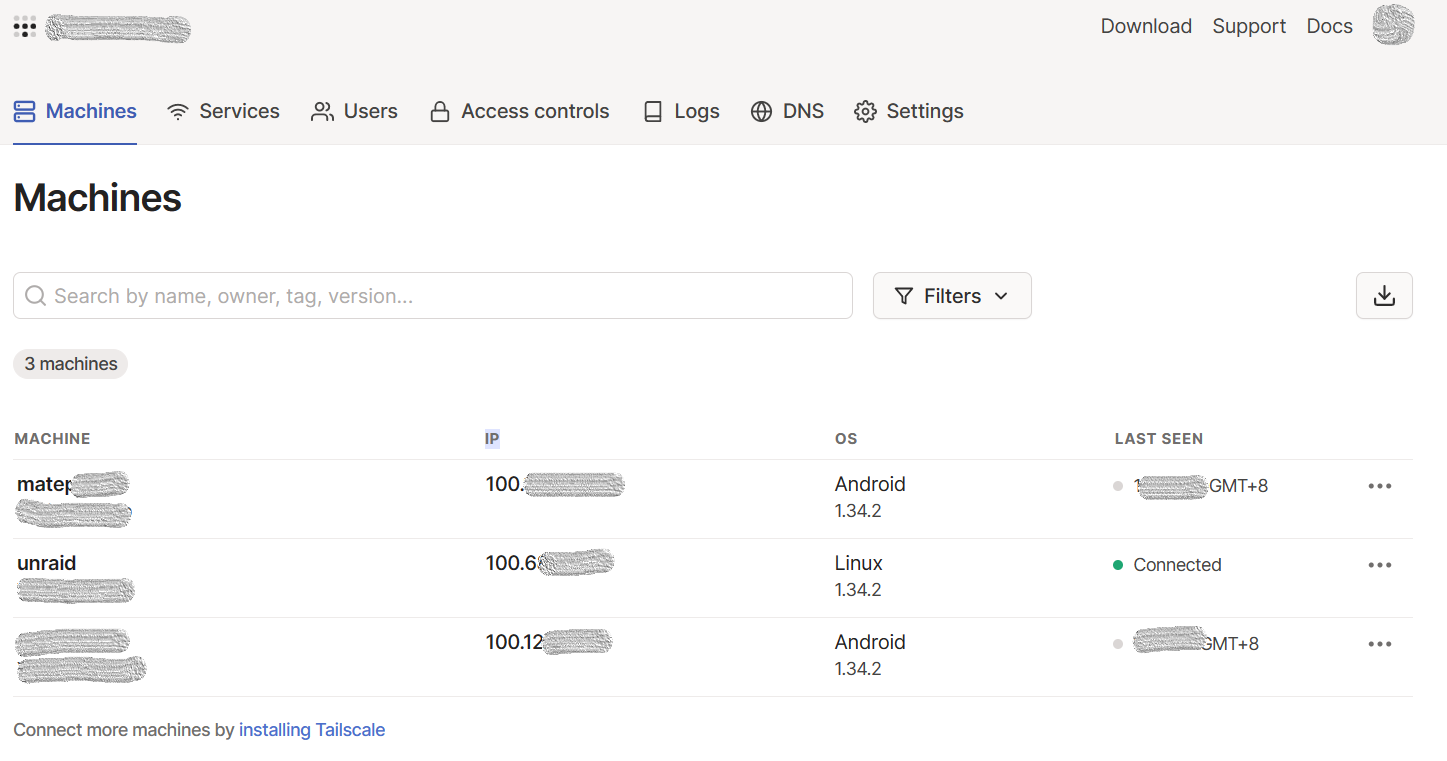Screen dimensions: 1447x761
Task: Click the Download link in header
Action: pos(1146,26)
